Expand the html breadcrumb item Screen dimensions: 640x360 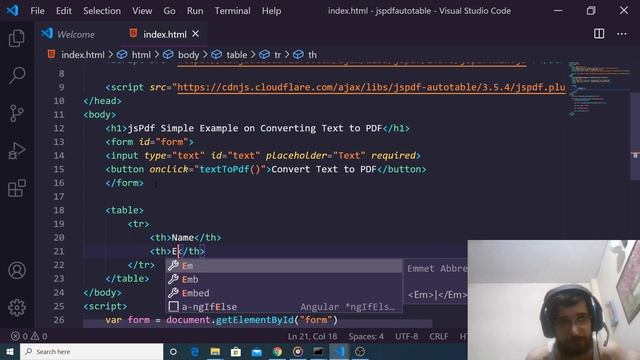pos(141,55)
